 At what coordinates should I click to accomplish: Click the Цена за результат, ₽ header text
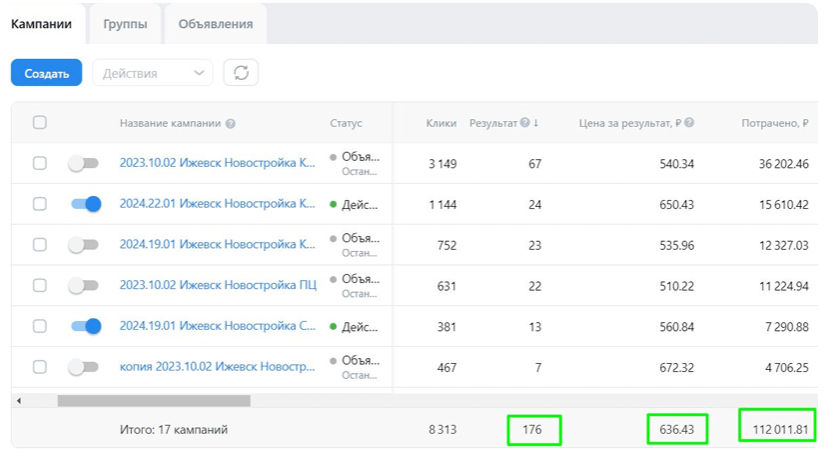click(x=630, y=123)
